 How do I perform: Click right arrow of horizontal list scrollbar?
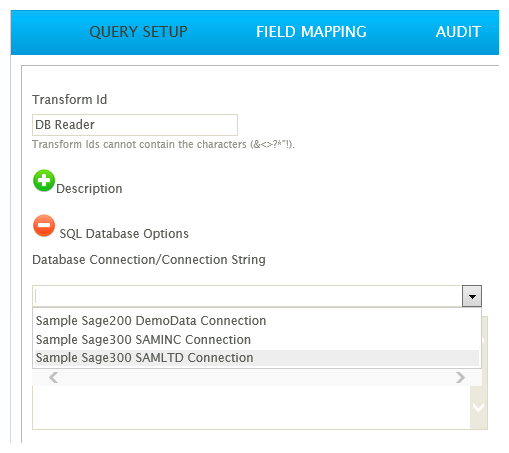tap(460, 377)
